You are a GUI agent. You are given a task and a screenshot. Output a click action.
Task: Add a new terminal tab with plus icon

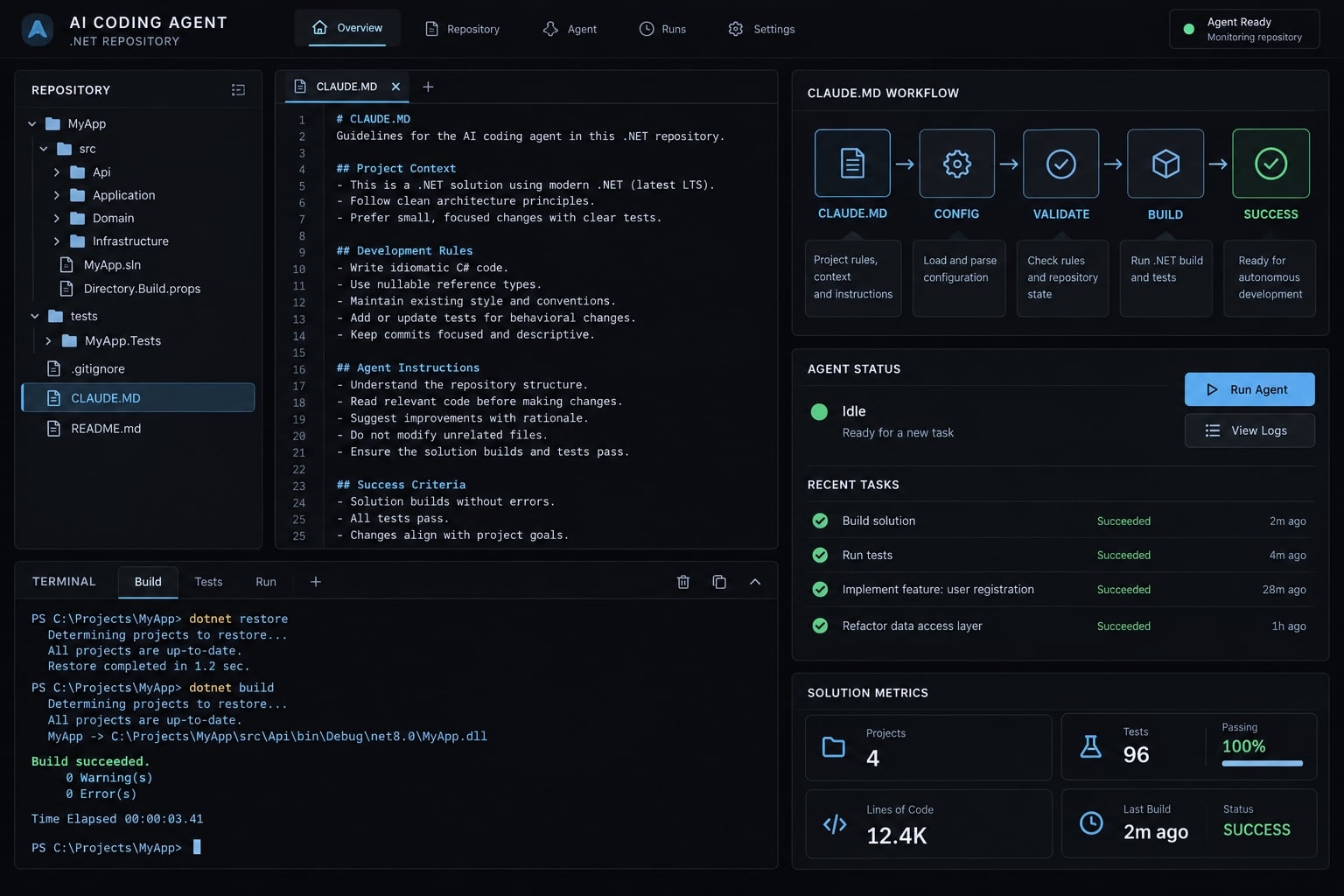(x=316, y=582)
